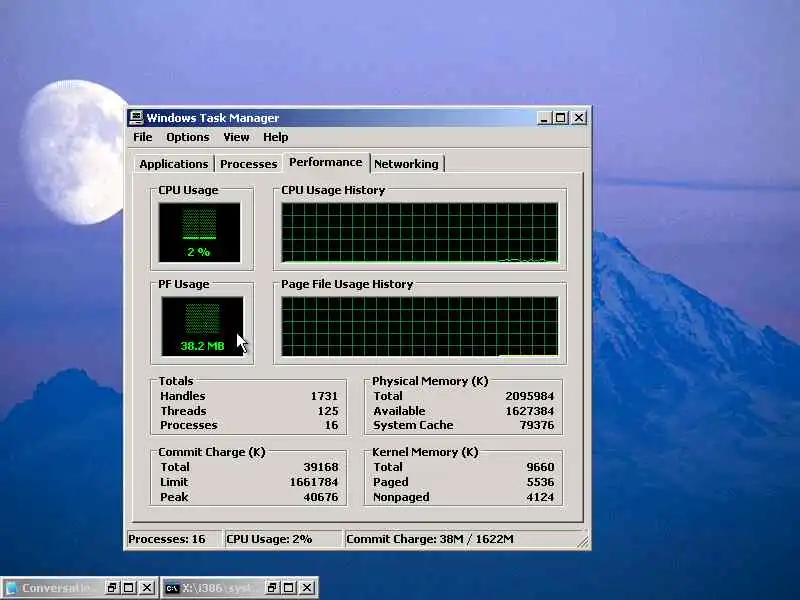Click Physical Memory Total 2095984
This screenshot has width=800, height=600.
530,396
